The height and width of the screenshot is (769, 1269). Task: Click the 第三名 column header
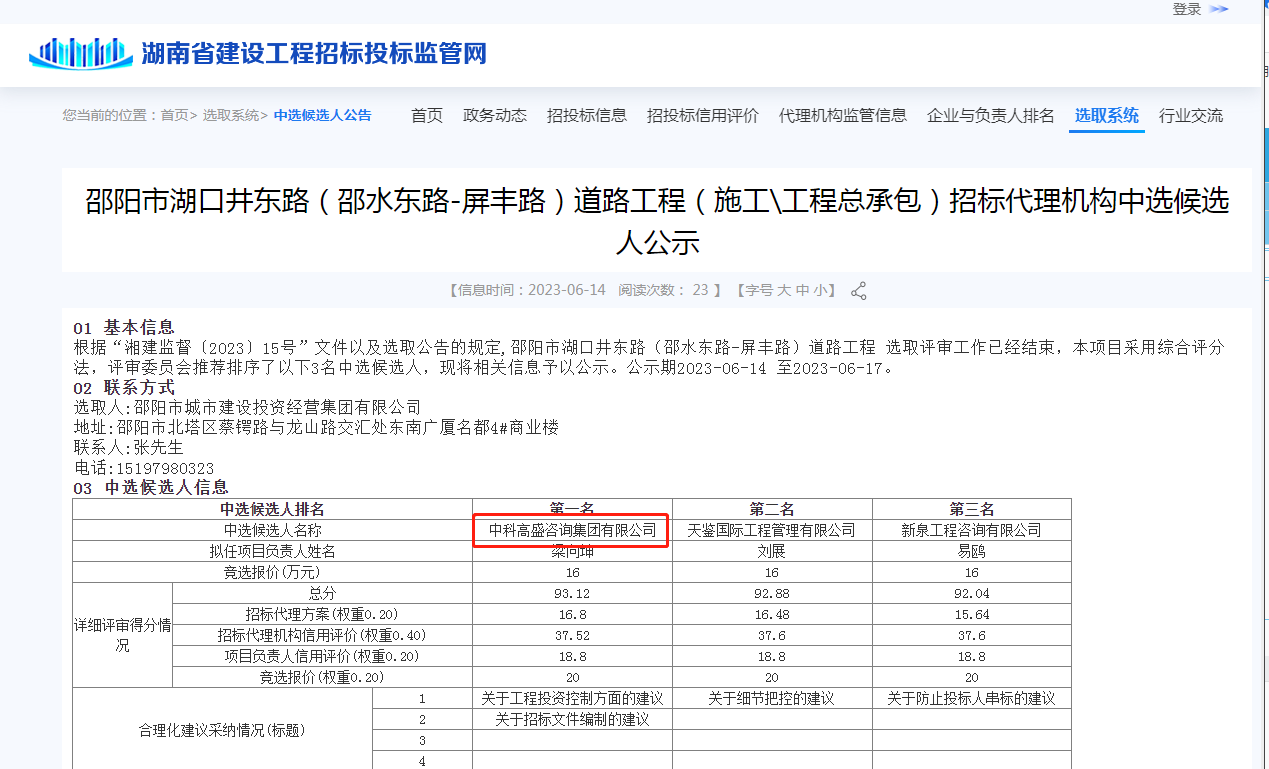pos(972,509)
